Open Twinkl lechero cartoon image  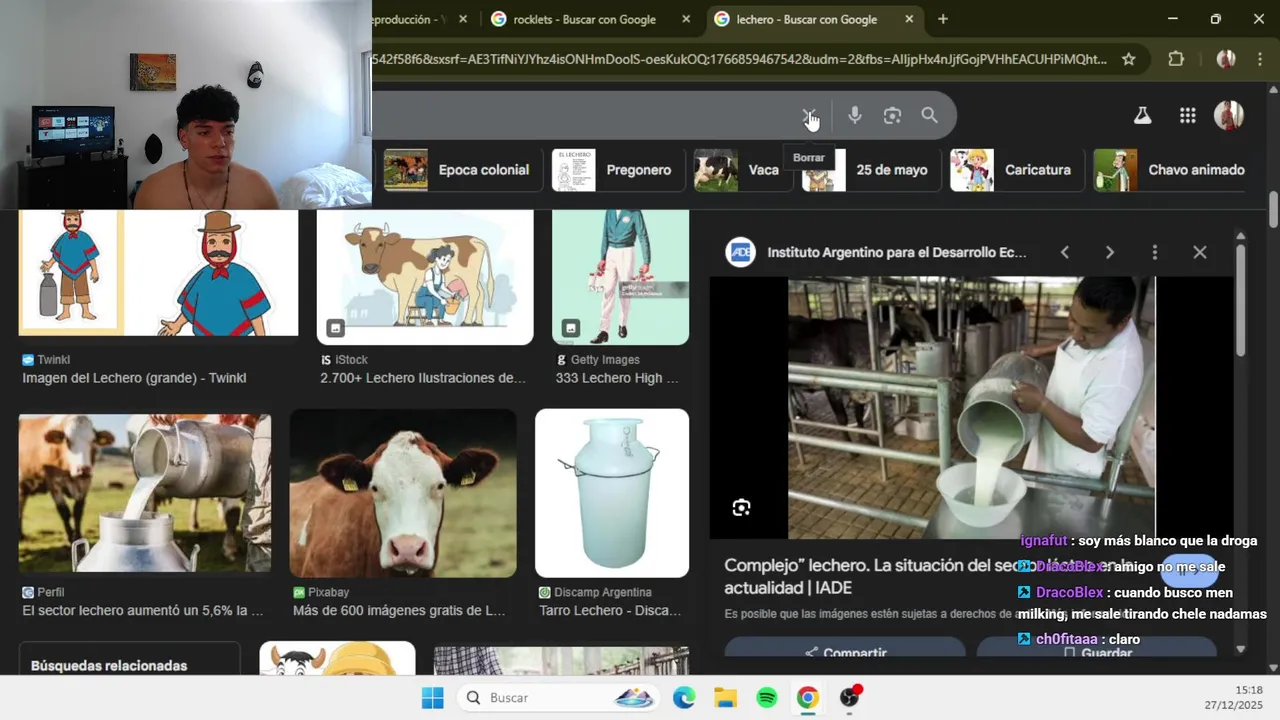tap(158, 273)
